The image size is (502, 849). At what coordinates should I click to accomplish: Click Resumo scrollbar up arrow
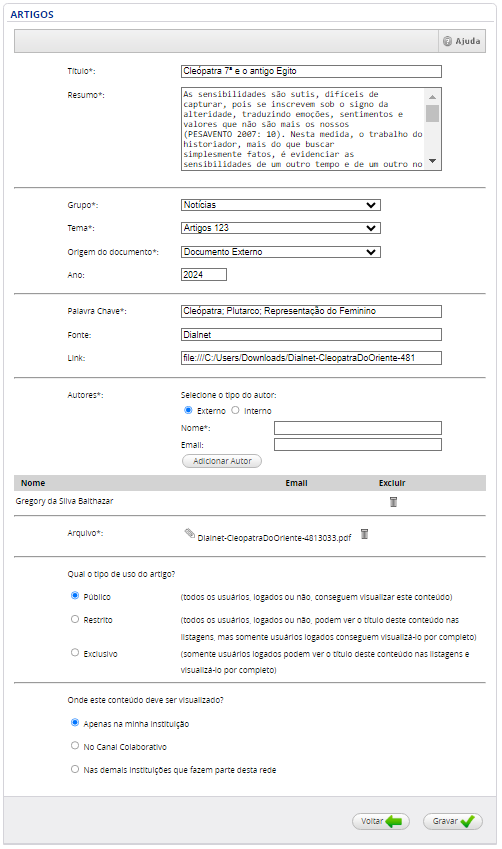point(432,97)
